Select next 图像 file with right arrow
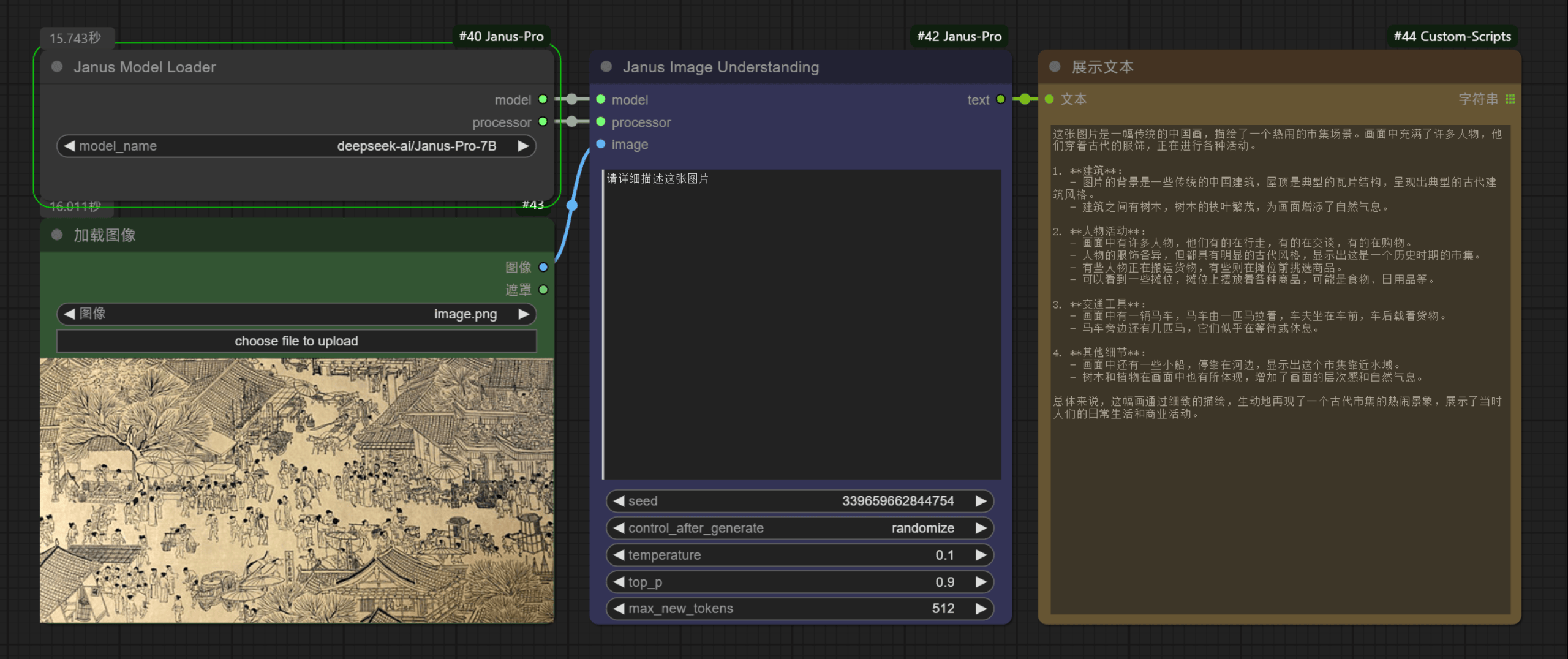 click(523, 314)
